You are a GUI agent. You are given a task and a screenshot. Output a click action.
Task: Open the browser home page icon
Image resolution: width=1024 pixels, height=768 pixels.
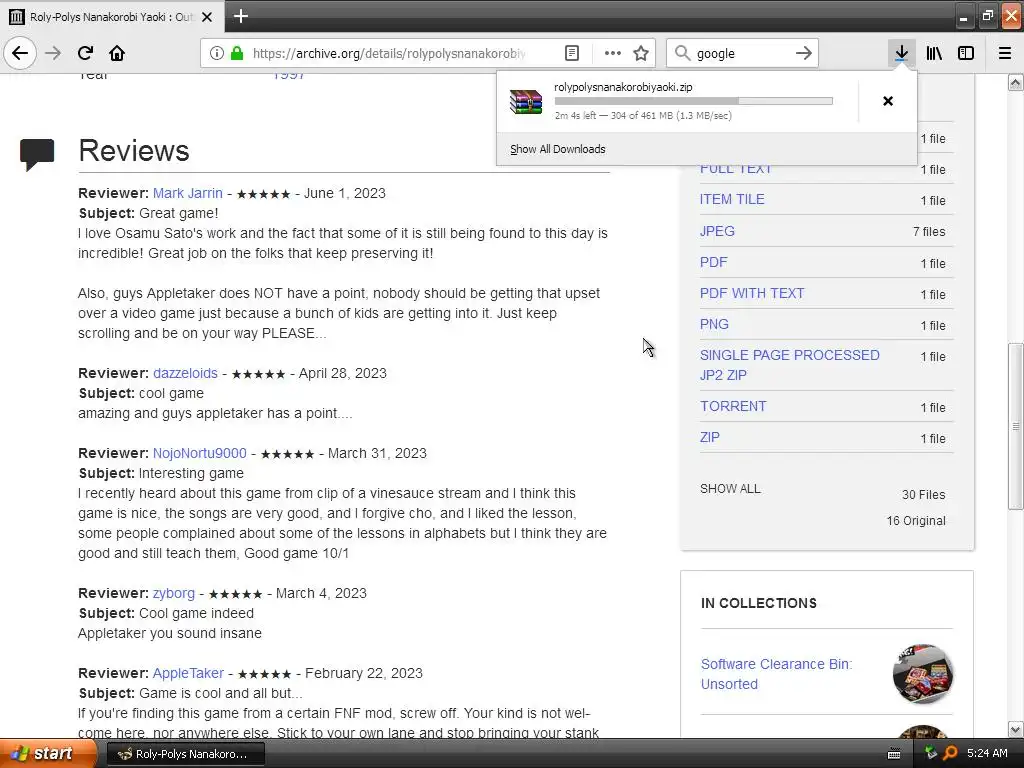coord(117,53)
